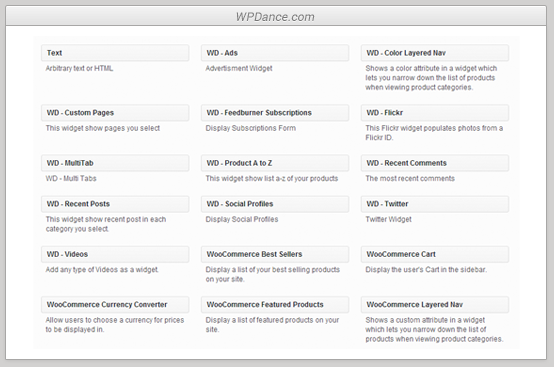Click 'Shows a custom attribute in a widget' description
Viewport: 554px width, 367px height.
[x=434, y=330]
